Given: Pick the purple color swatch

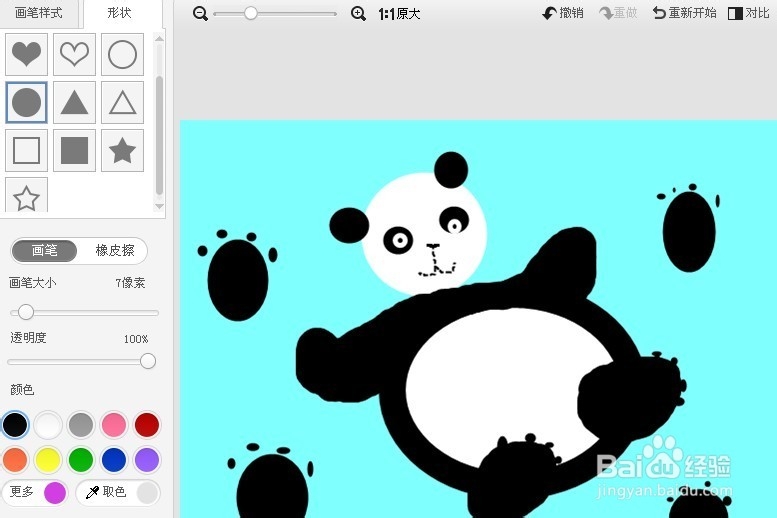Looking at the screenshot, I should tap(147, 460).
